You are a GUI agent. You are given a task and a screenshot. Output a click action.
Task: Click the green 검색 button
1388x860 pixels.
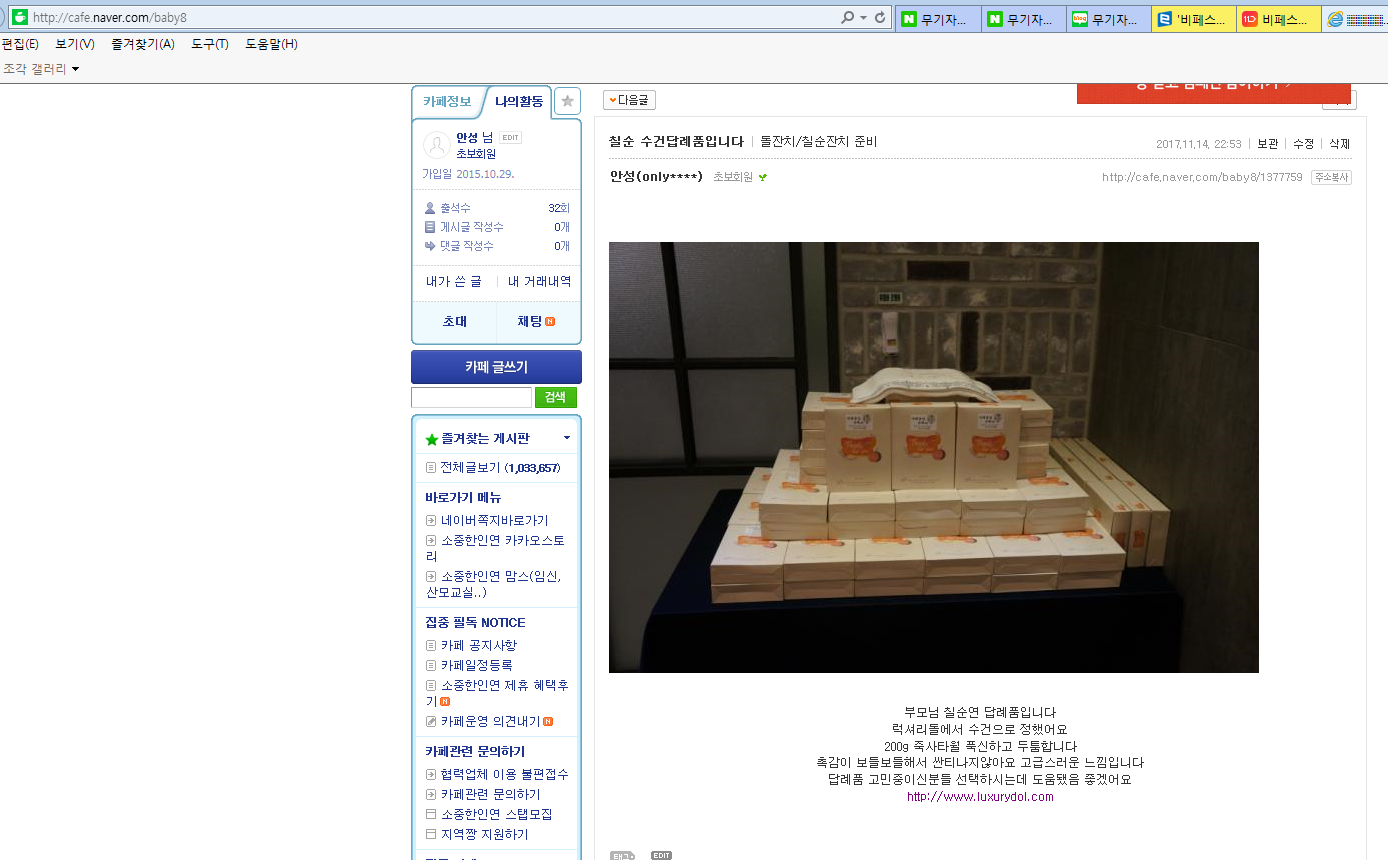coord(556,398)
